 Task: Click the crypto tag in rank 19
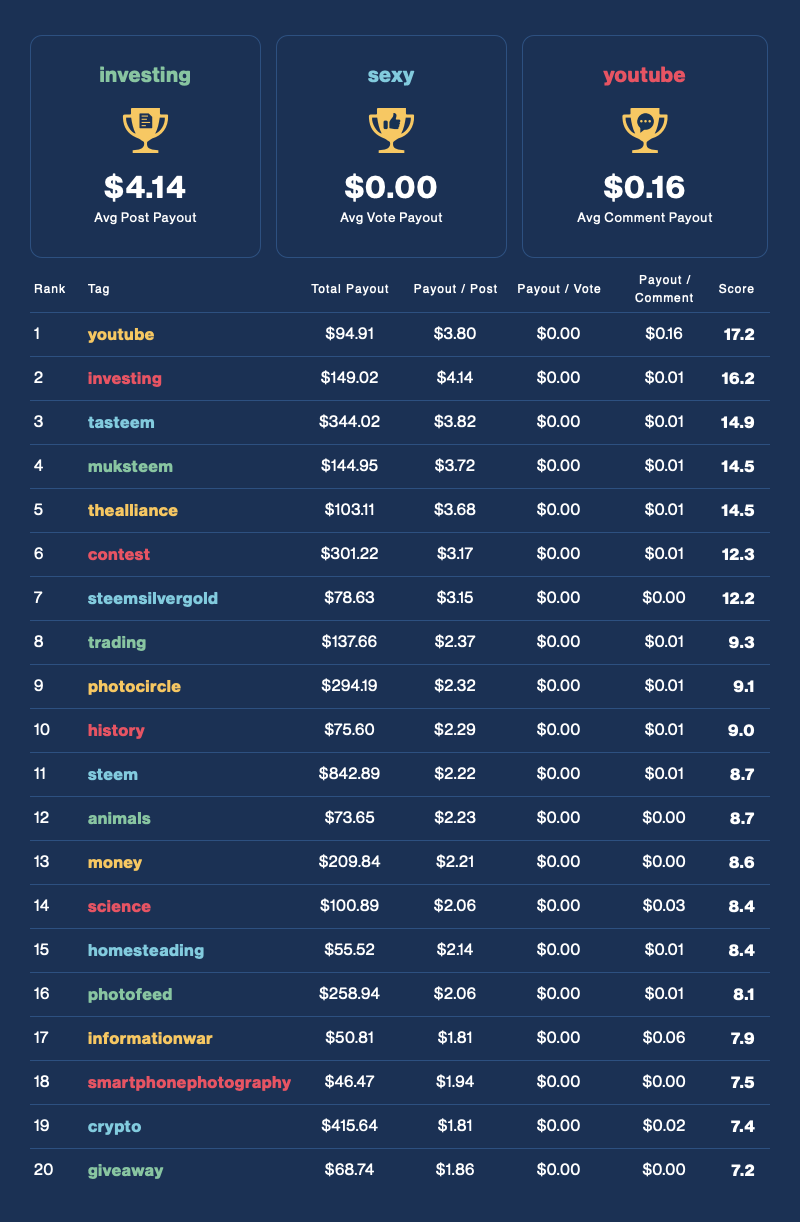click(x=114, y=1126)
